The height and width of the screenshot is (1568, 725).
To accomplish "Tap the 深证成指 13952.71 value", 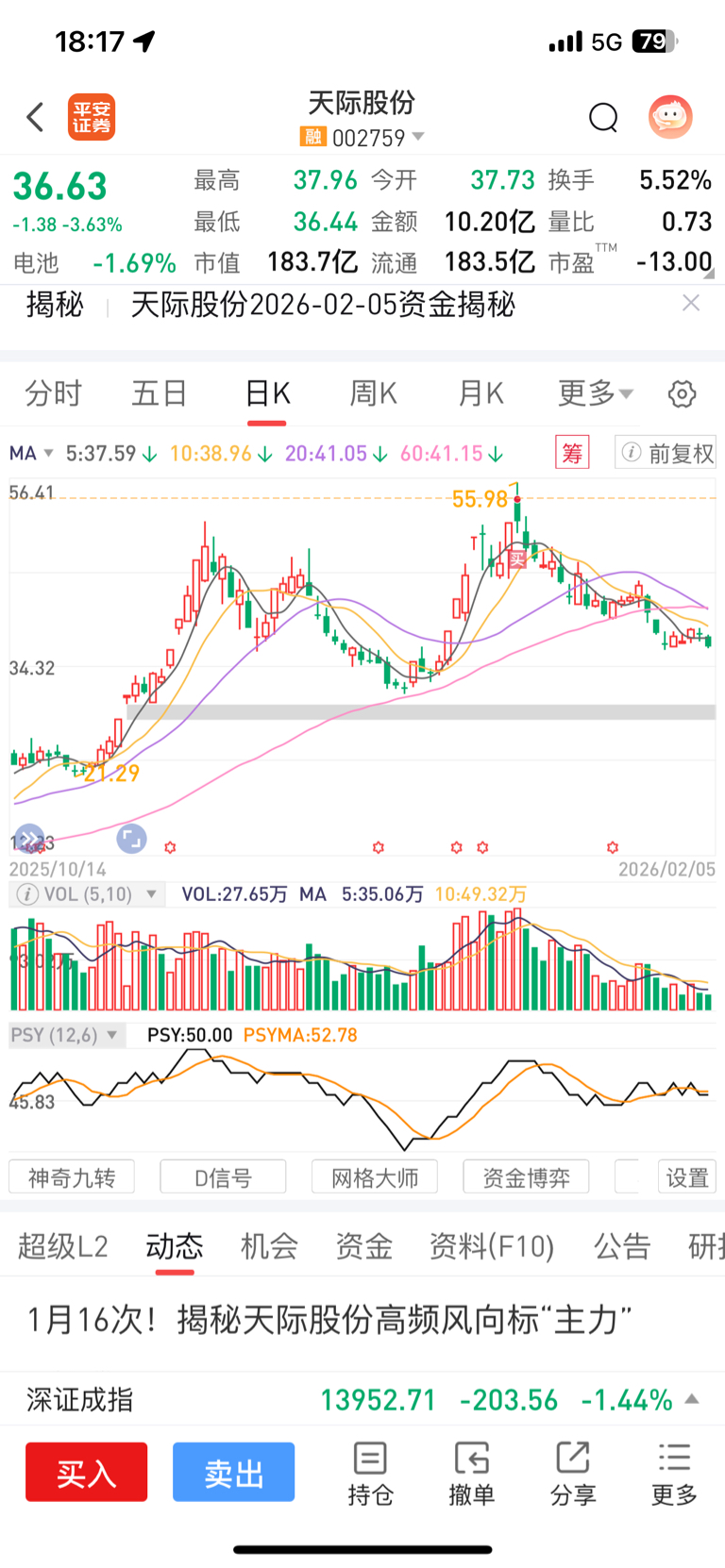I will tap(379, 1400).
